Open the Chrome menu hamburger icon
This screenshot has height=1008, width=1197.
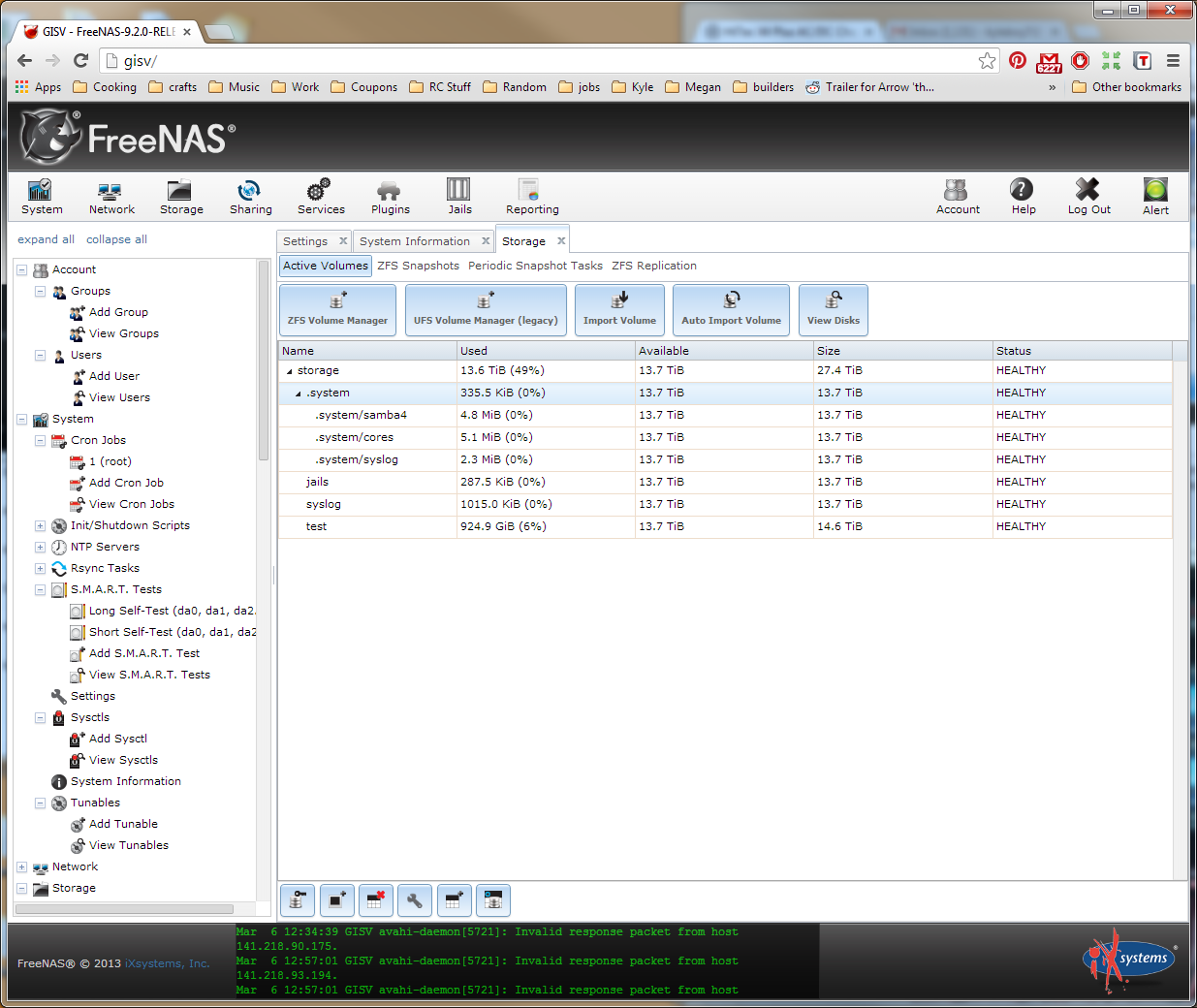click(x=1173, y=60)
